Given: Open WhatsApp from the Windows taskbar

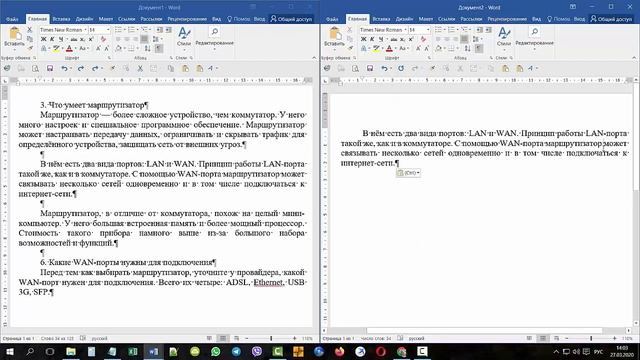Looking at the screenshot, I should click(216, 351).
